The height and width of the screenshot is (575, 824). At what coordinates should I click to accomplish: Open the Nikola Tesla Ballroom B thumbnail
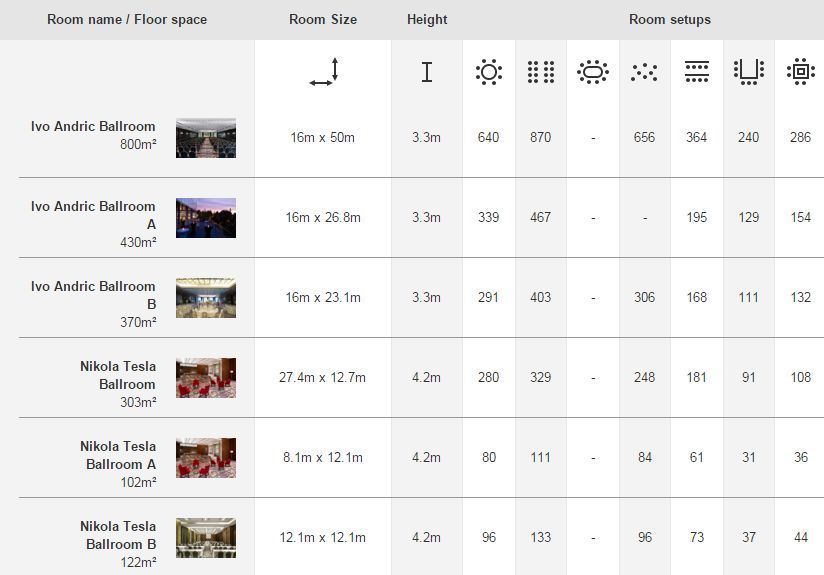[206, 538]
